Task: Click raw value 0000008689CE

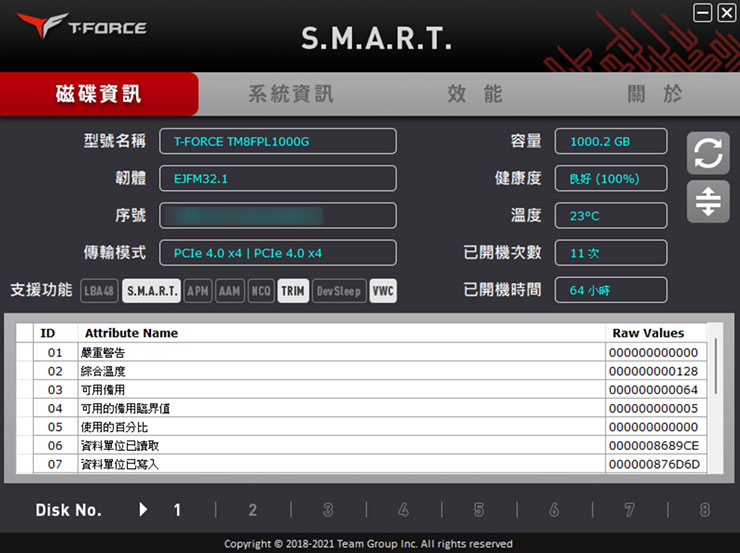Action: (654, 446)
